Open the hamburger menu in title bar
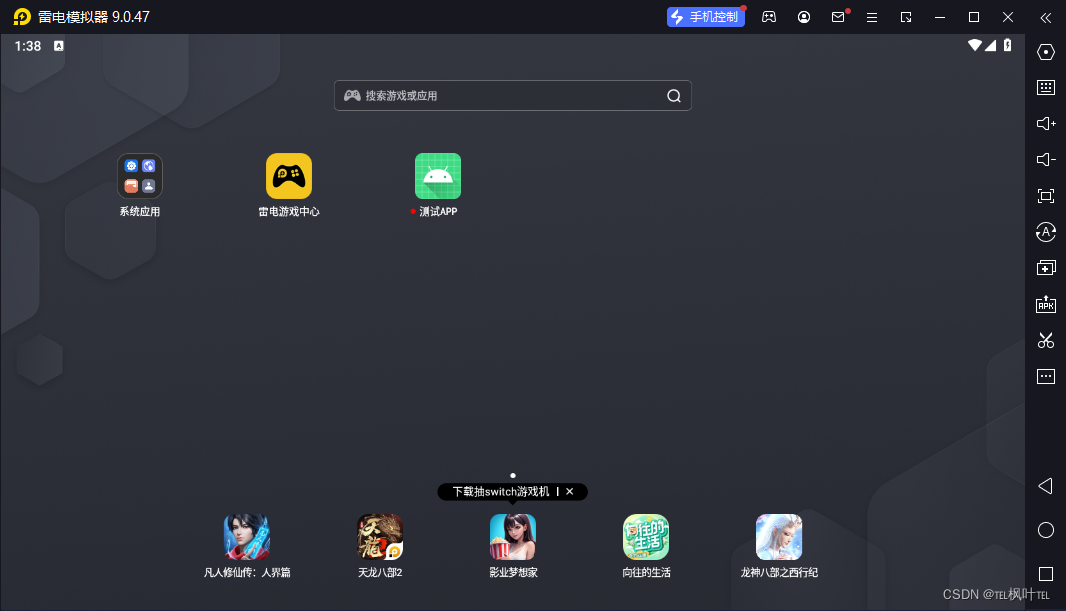The height and width of the screenshot is (611, 1066). pos(872,17)
